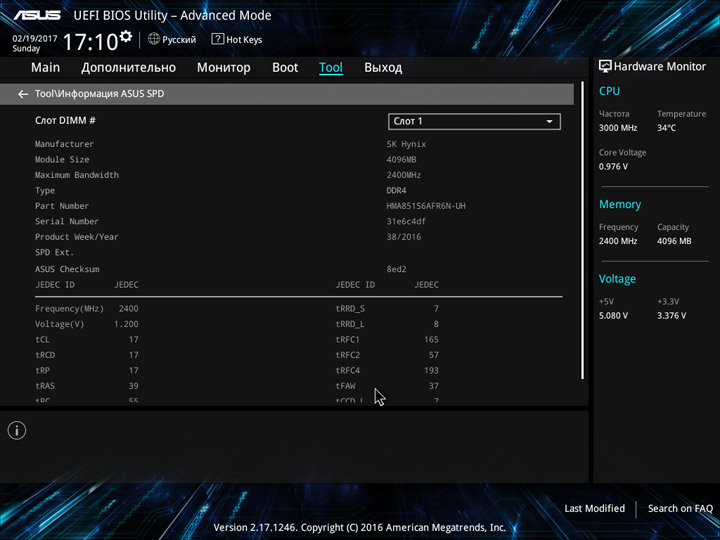Open the Слот 1 DIMM dropdown
This screenshot has height=540, width=720.
point(474,121)
